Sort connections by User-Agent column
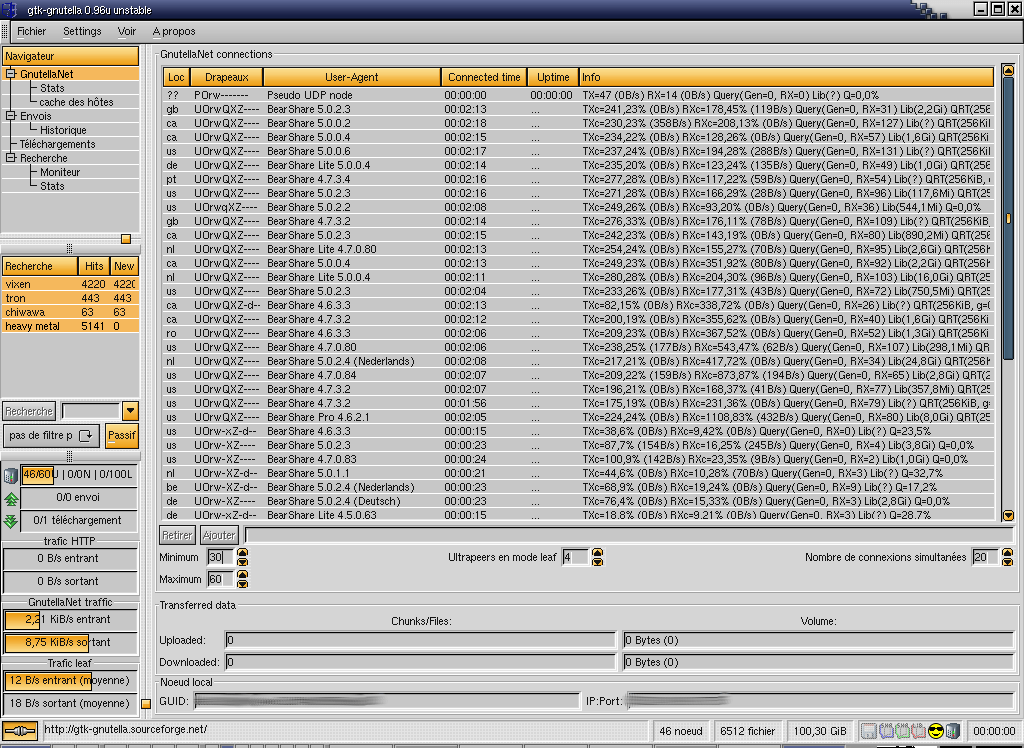 coord(351,77)
